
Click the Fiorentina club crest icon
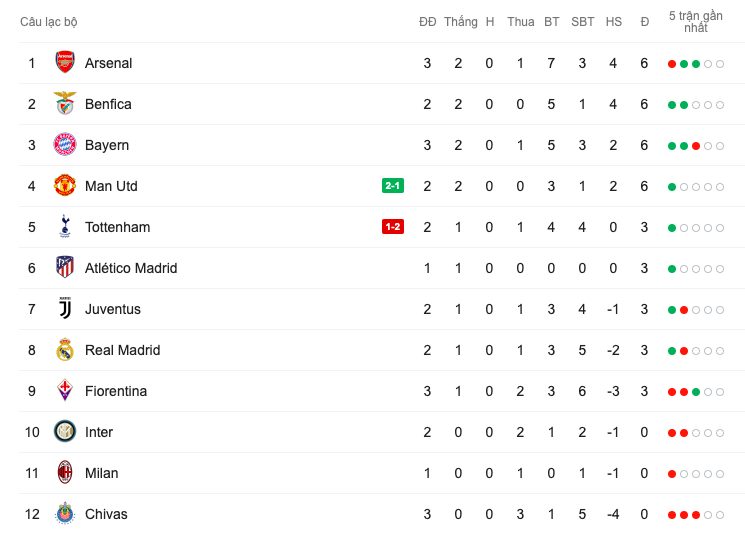point(65,391)
